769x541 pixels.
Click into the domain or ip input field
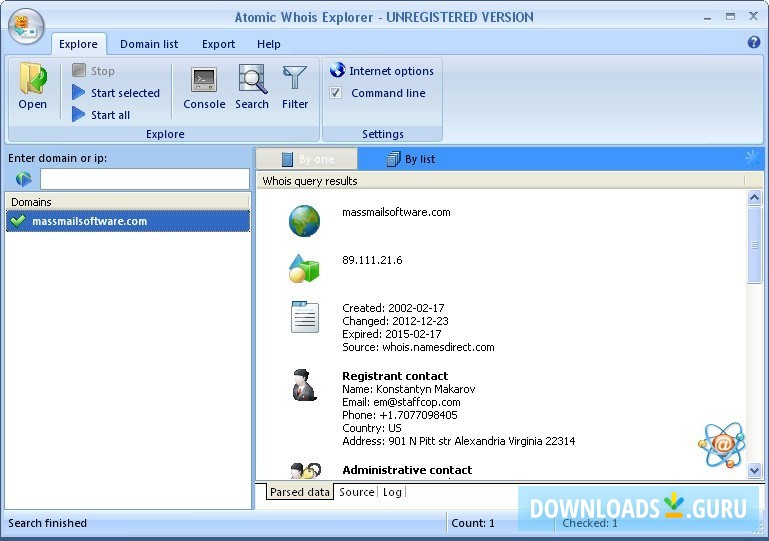[x=145, y=179]
